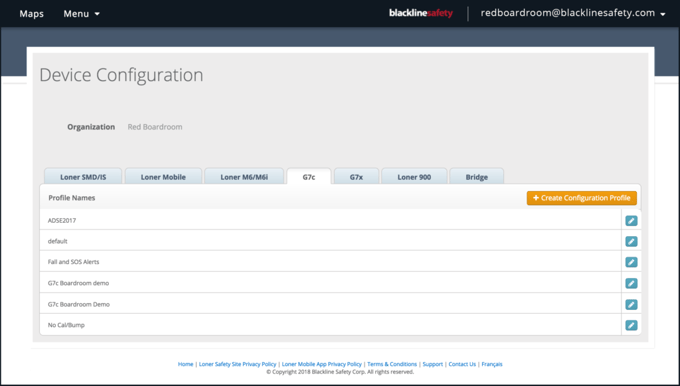Open the Menu dropdown in the top bar
Image resolution: width=680 pixels, height=386 pixels.
(x=82, y=14)
